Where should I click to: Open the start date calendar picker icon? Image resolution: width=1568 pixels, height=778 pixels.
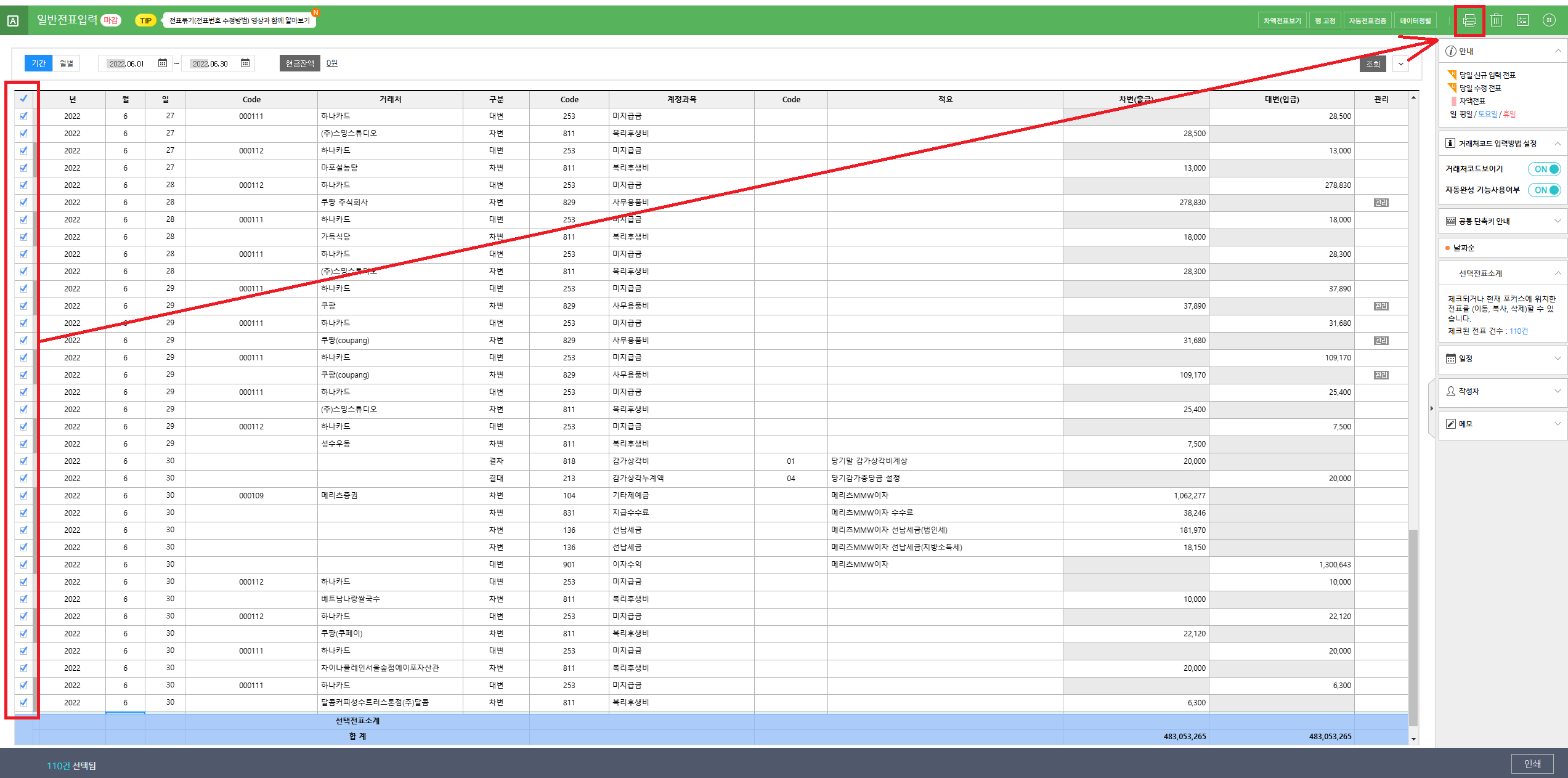coord(163,63)
